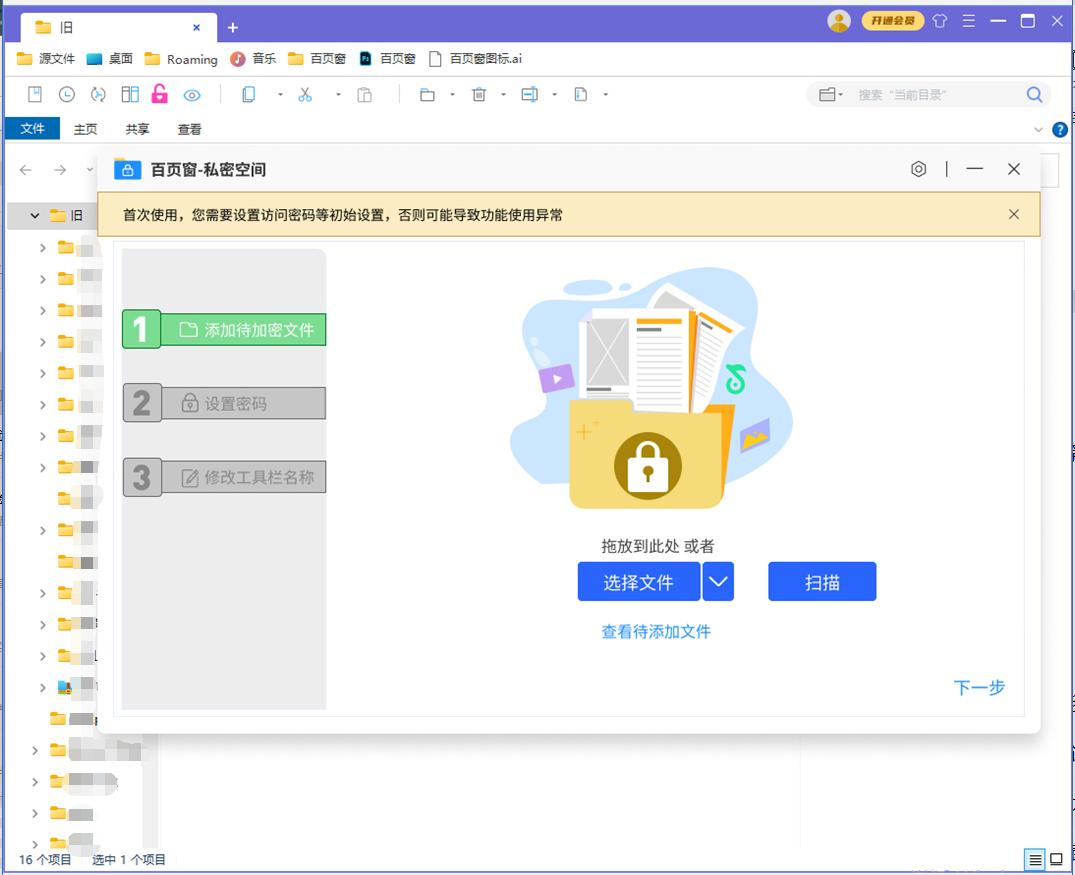Switch to the 查看 ribbon tab
1075x875 pixels.
(x=189, y=129)
